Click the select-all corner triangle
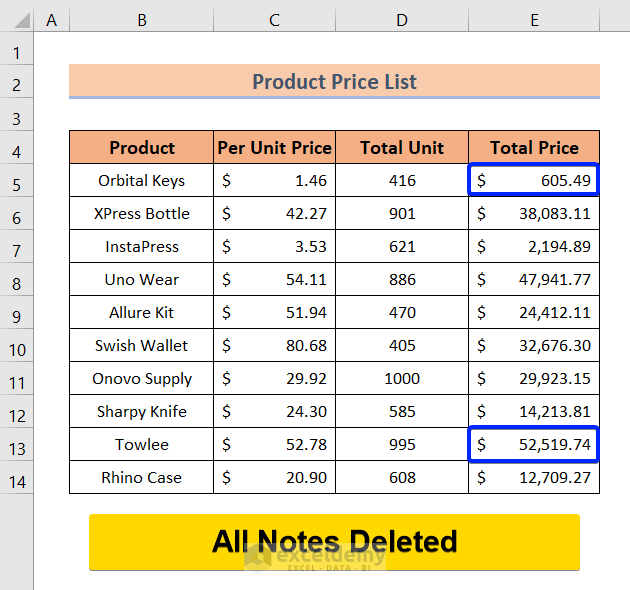The image size is (630, 590). pyautogui.click(x=17, y=19)
